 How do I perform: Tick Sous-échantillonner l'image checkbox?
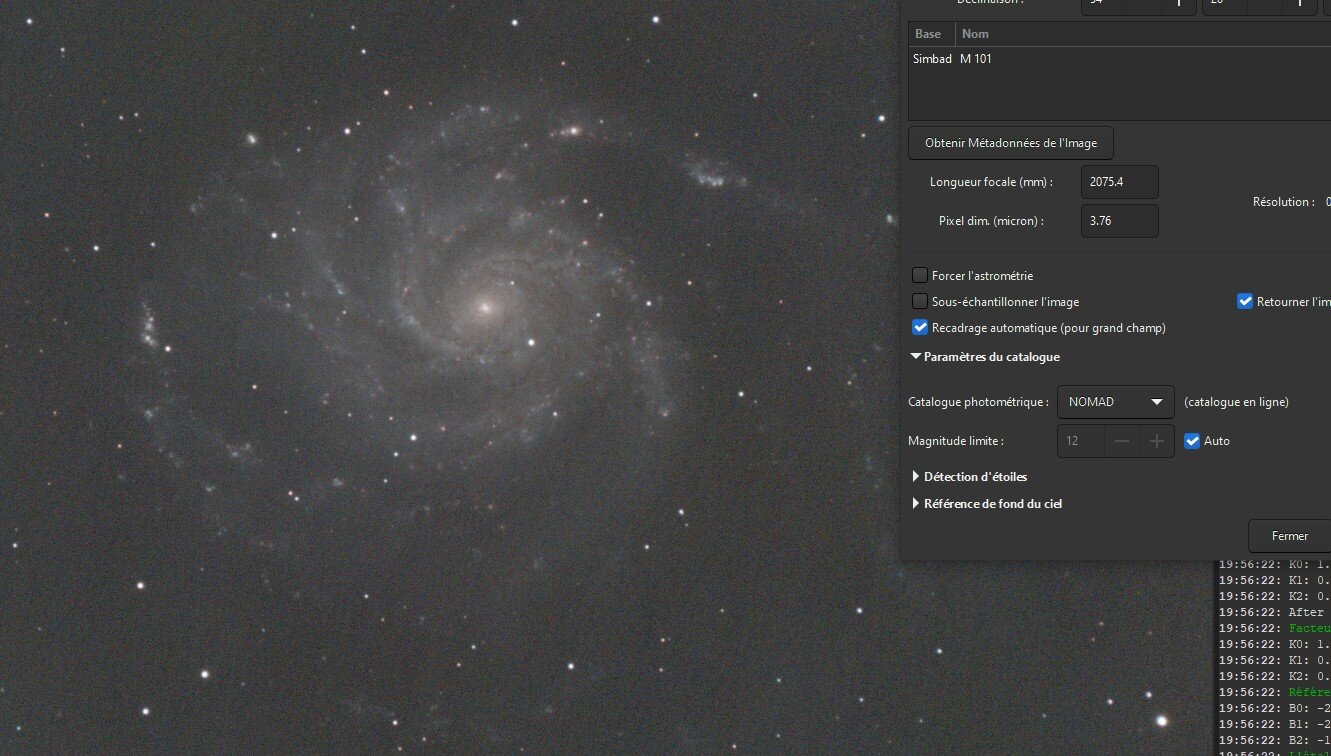(920, 301)
